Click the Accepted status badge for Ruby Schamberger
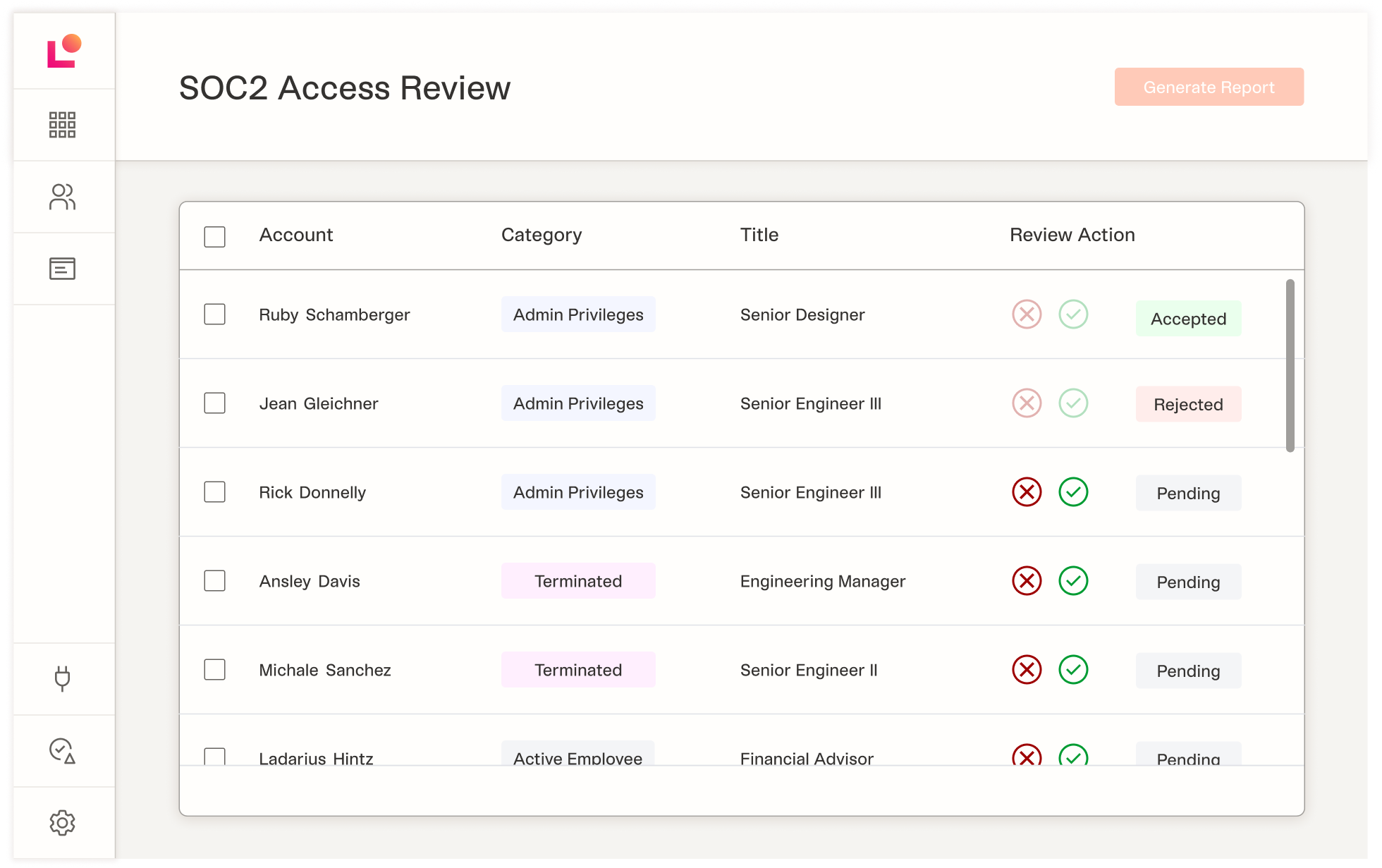 point(1188,318)
